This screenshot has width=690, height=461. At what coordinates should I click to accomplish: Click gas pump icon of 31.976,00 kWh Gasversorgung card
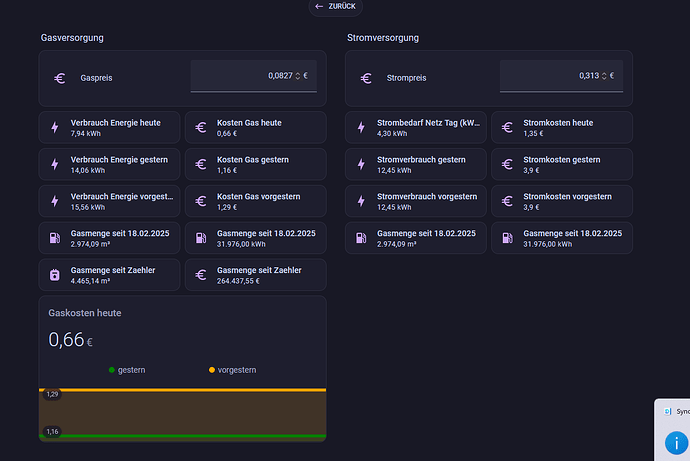201,238
